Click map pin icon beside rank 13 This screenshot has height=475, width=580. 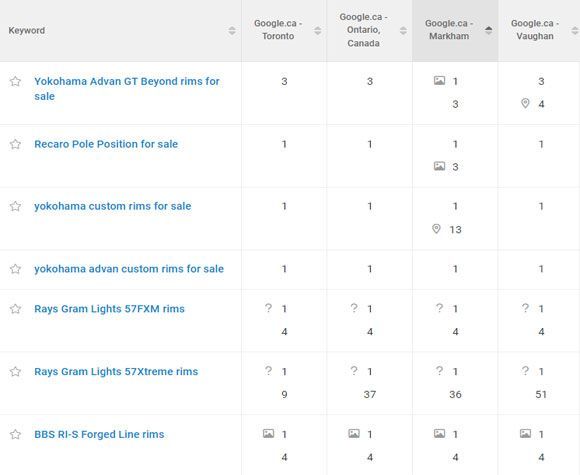point(436,229)
